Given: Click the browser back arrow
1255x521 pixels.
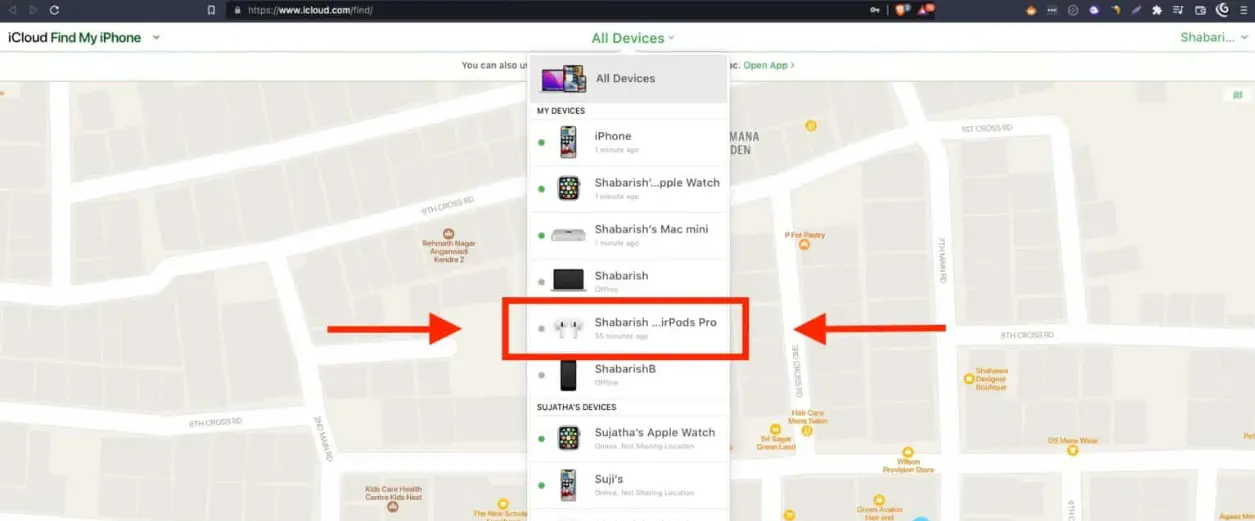Looking at the screenshot, I should pos(14,10).
